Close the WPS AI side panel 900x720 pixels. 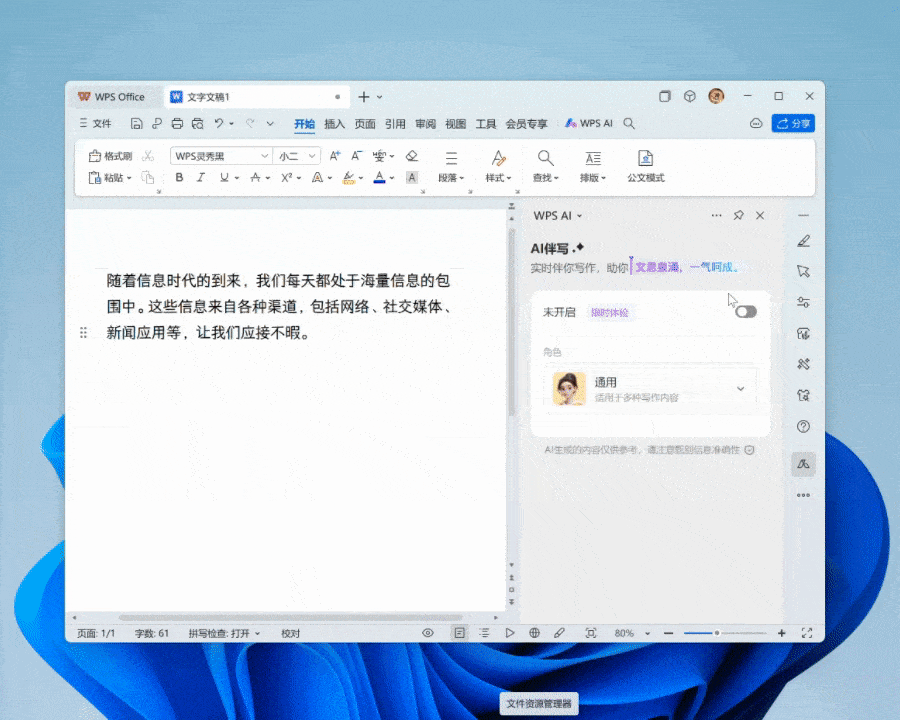coord(760,215)
